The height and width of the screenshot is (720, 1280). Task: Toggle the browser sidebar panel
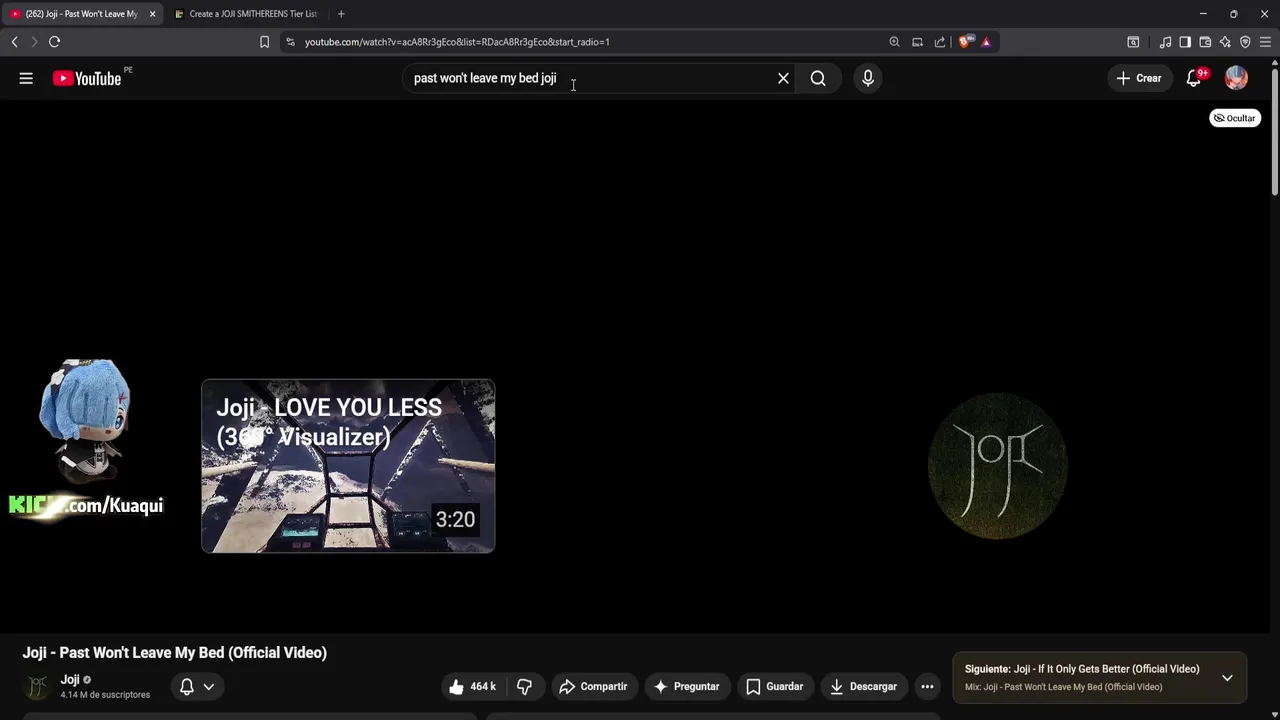[1185, 42]
